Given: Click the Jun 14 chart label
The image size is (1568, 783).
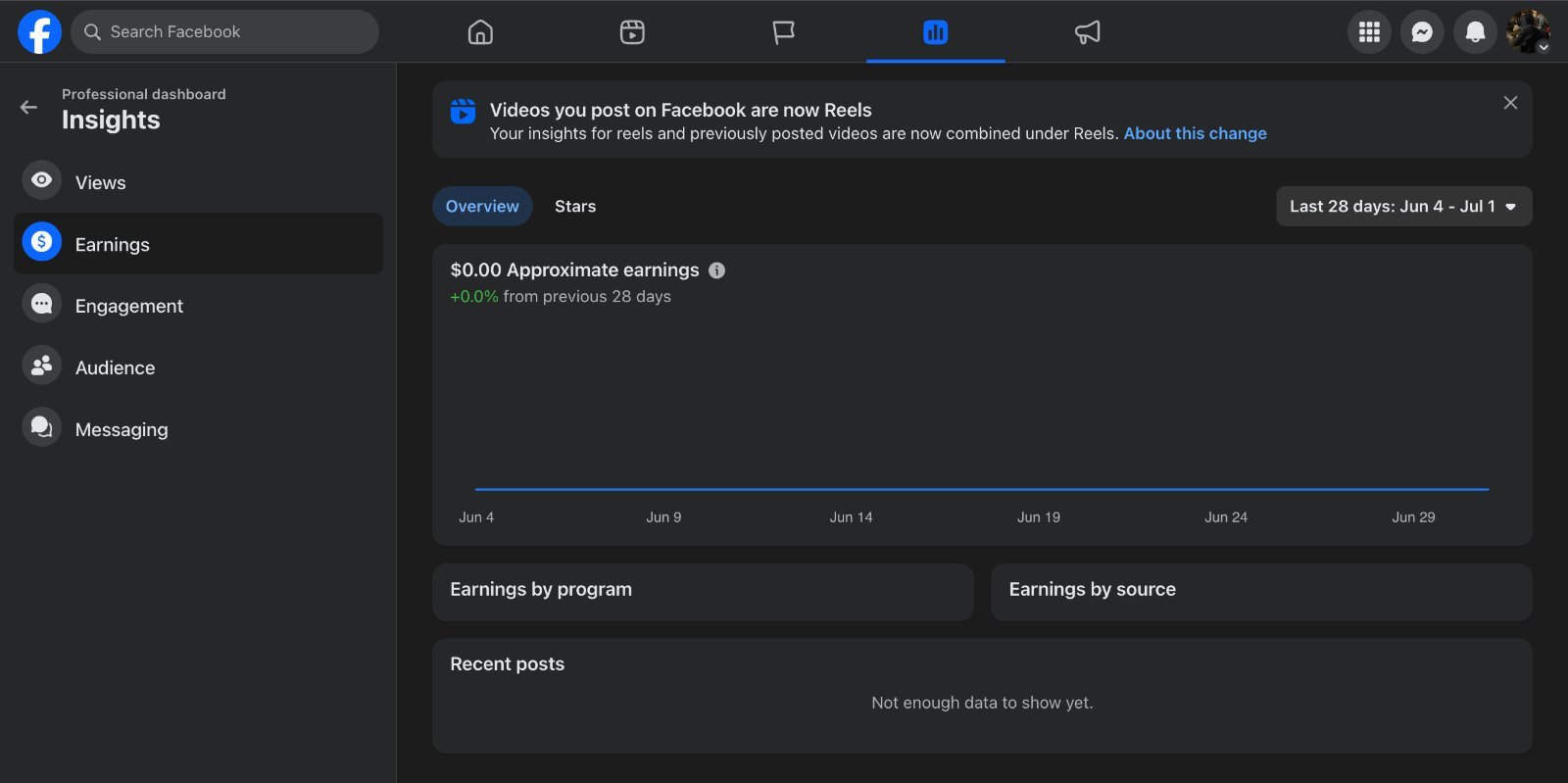Looking at the screenshot, I should (851, 517).
